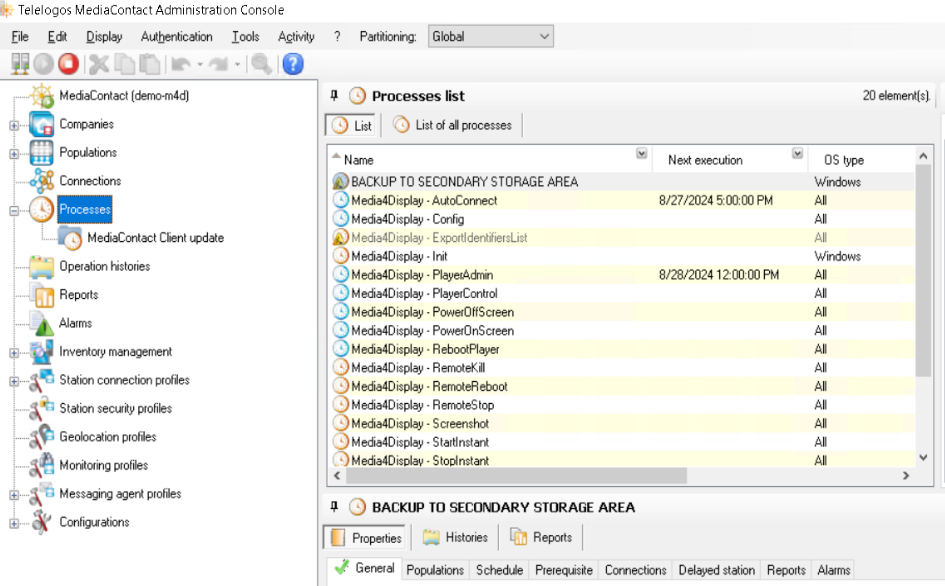Select the Media4Display - RebootPlayer row
Image resolution: width=945 pixels, height=586 pixels.
(x=623, y=349)
